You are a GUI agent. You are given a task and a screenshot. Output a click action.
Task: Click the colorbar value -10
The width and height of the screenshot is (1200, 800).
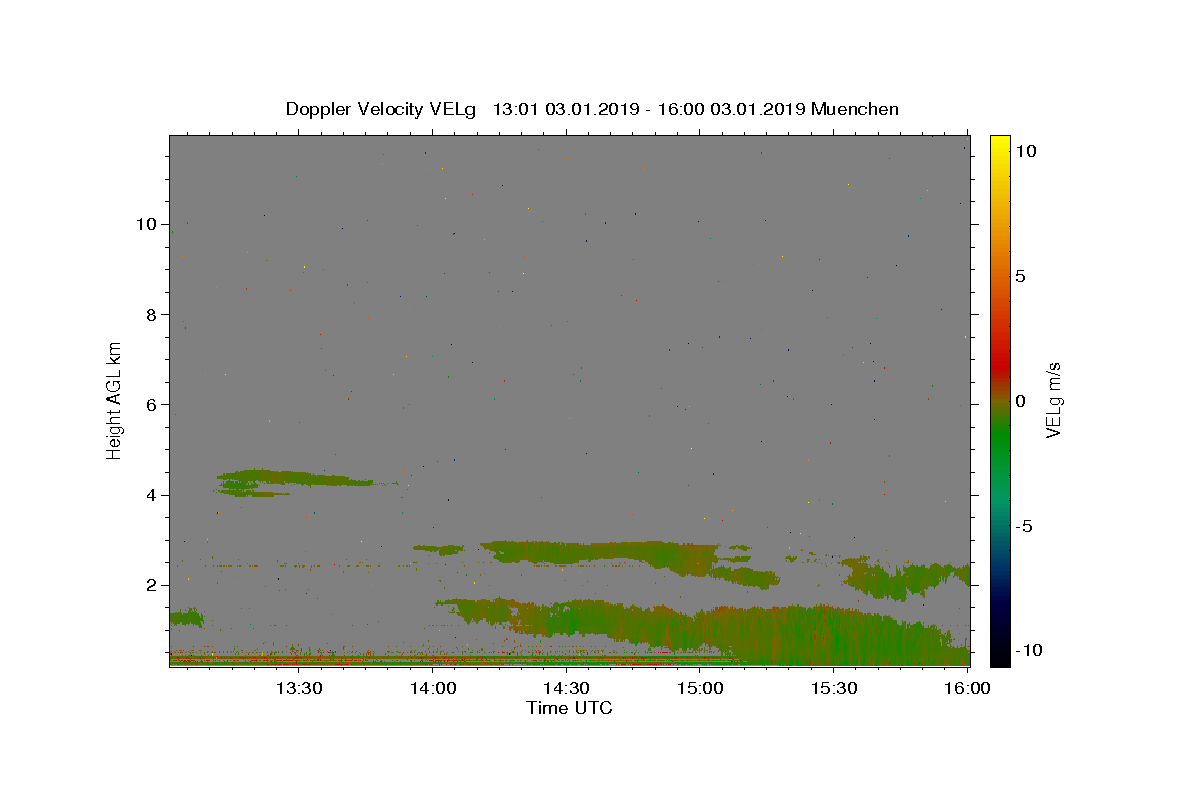point(1028,650)
